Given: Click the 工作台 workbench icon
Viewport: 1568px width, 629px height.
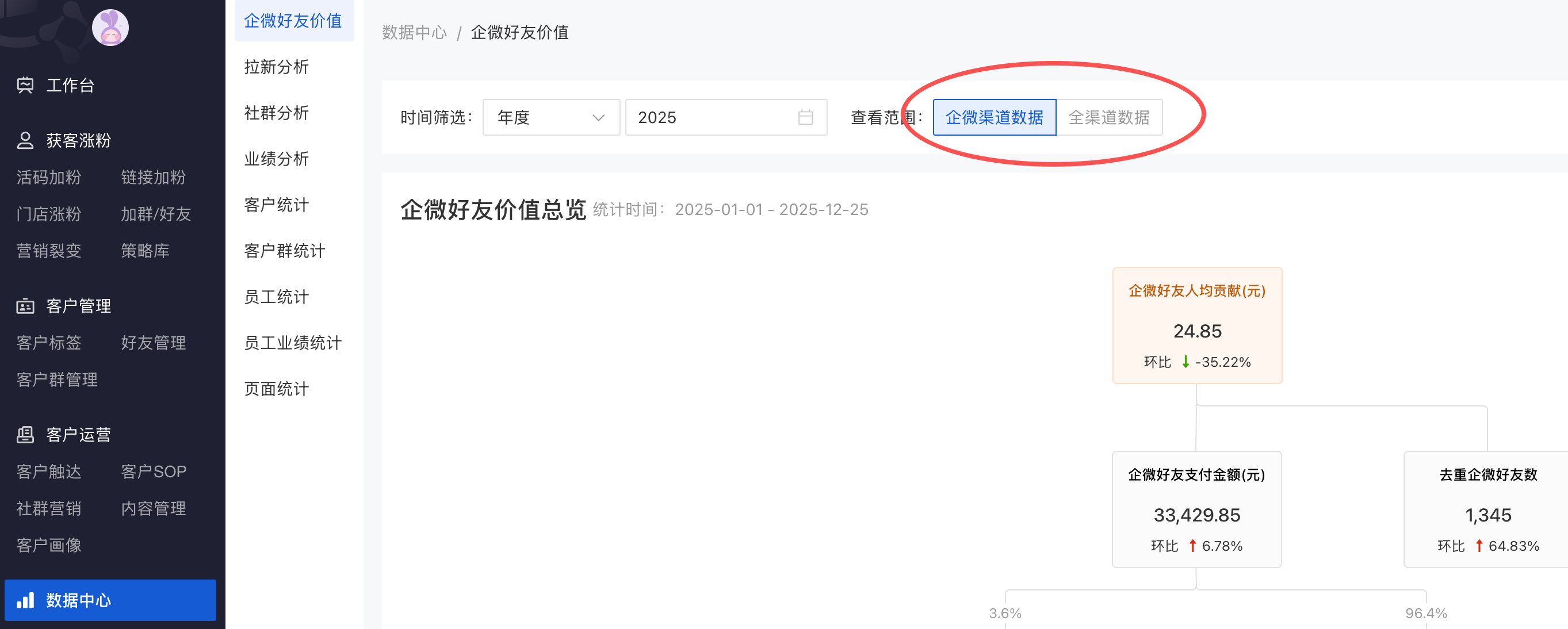Looking at the screenshot, I should tap(25, 85).
